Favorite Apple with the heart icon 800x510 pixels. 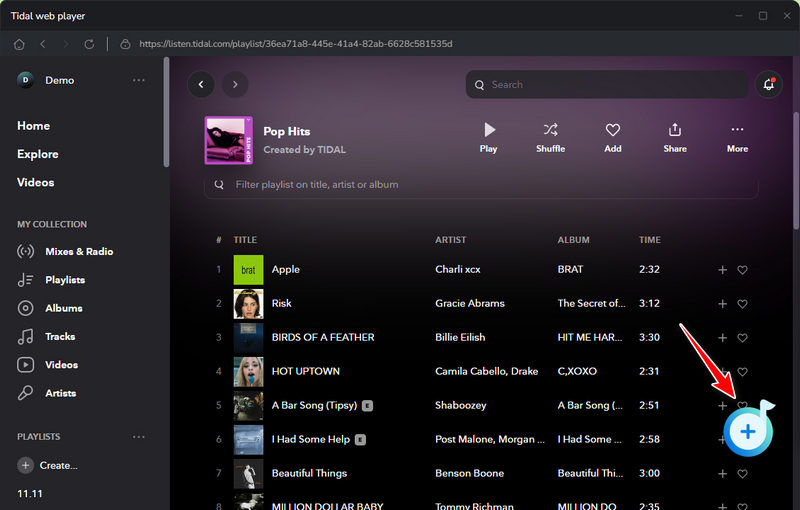(x=742, y=270)
